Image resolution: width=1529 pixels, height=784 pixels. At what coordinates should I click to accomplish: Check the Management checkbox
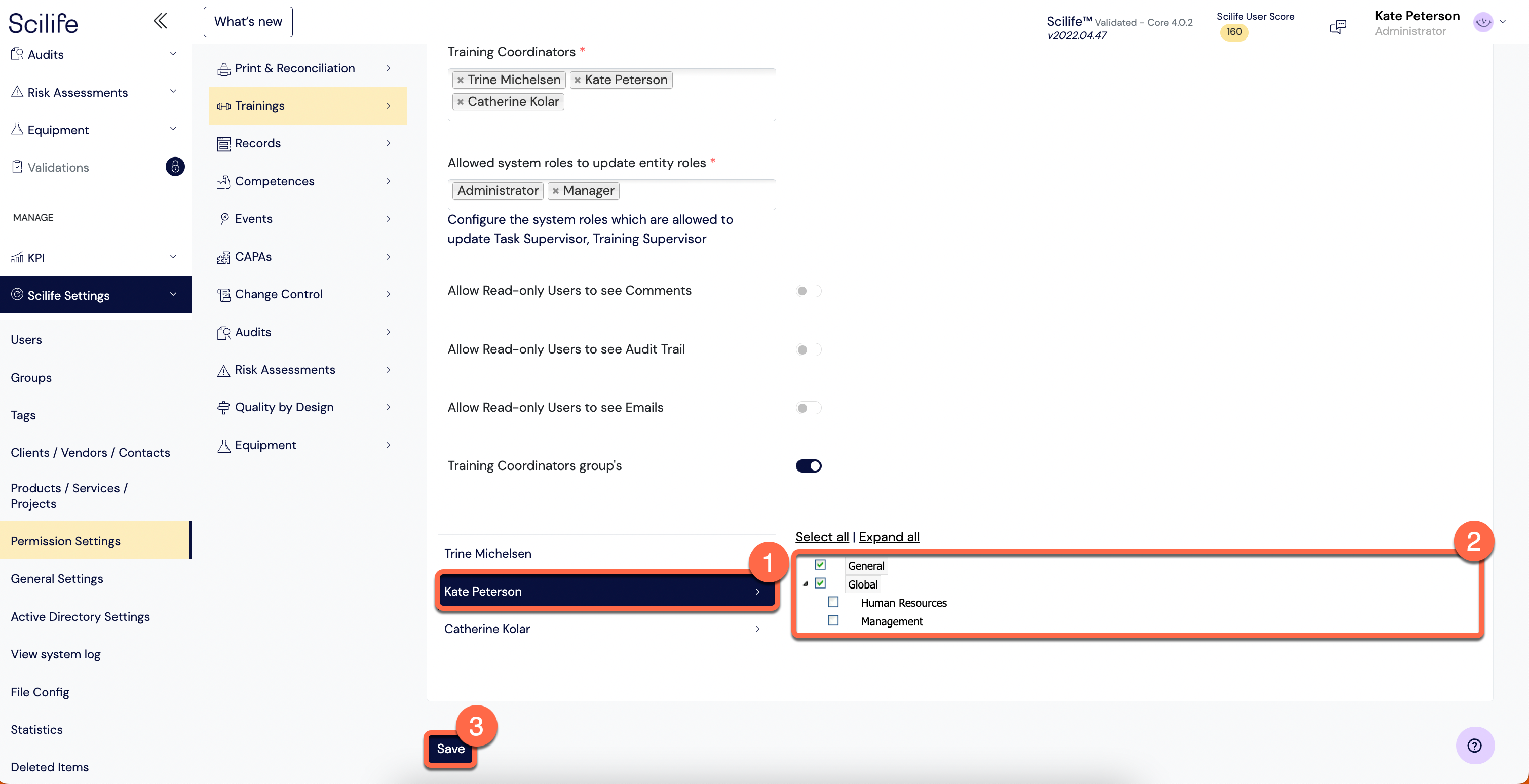pyautogui.click(x=833, y=620)
